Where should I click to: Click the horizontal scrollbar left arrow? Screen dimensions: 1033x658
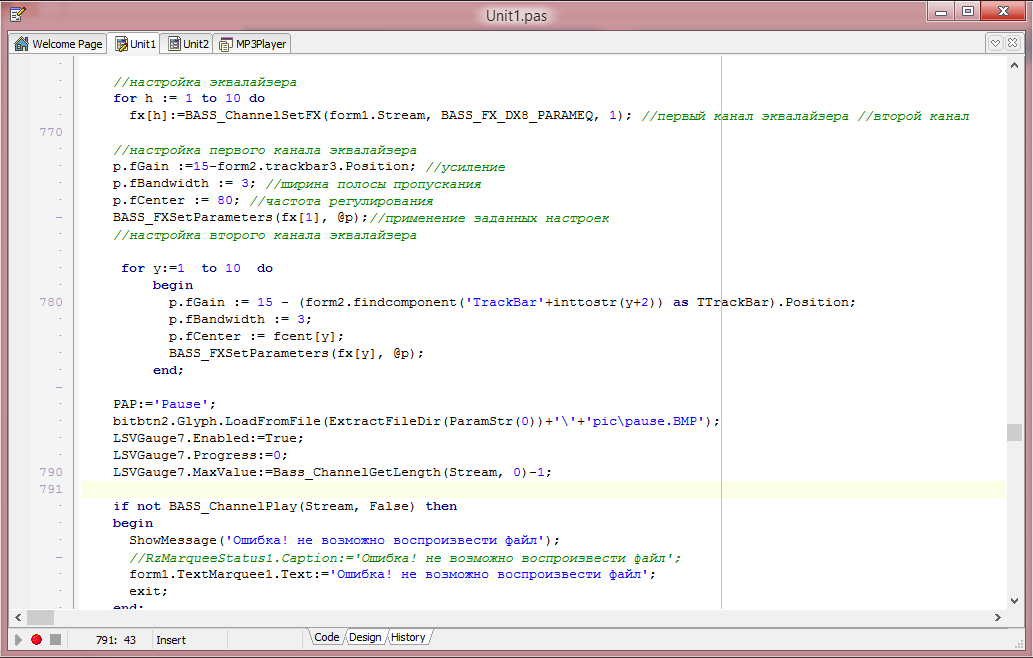(x=17, y=617)
